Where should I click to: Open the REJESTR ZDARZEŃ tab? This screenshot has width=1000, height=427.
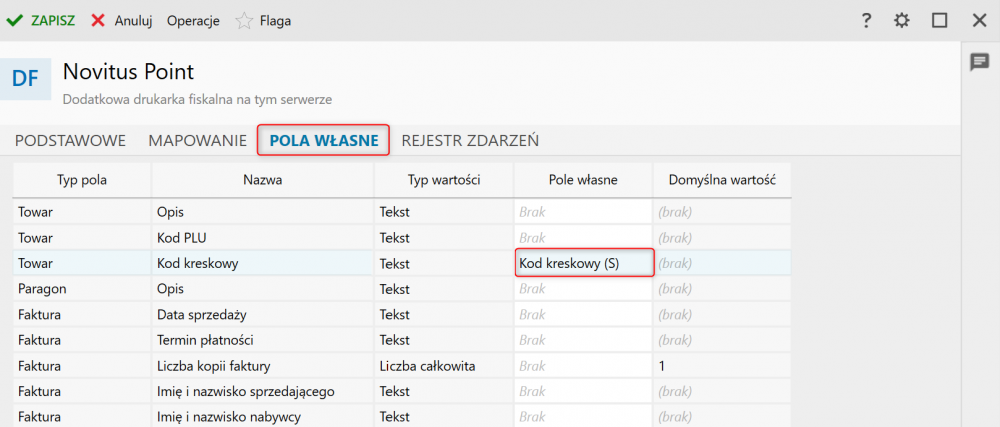point(470,140)
